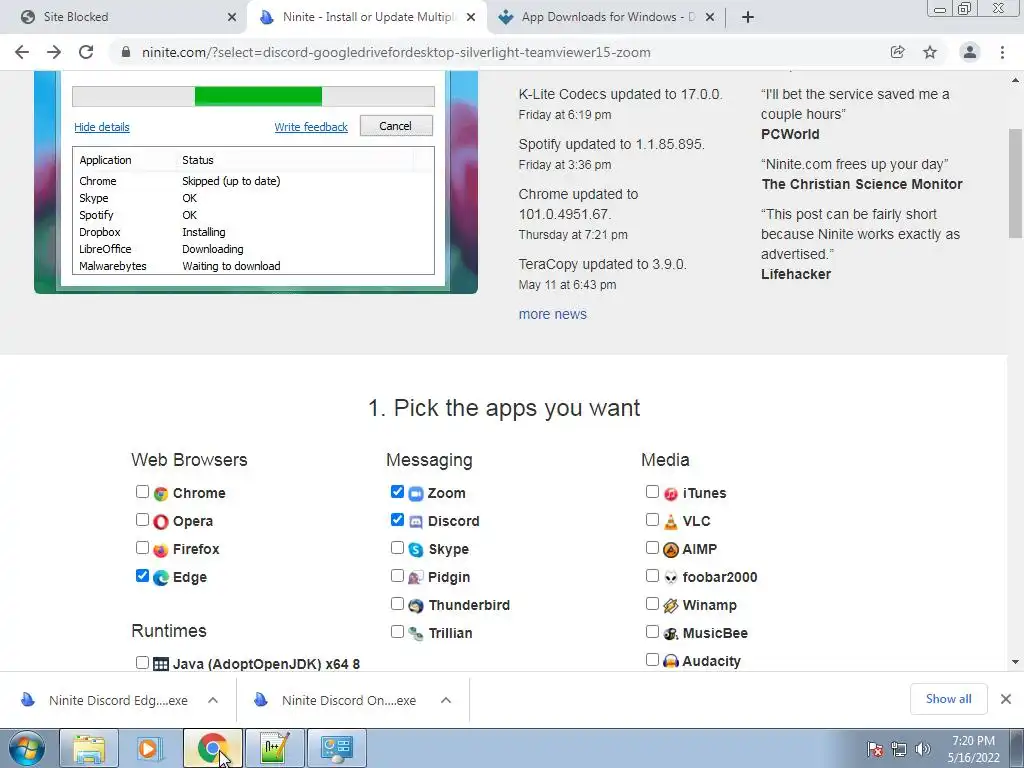Image resolution: width=1024 pixels, height=768 pixels.
Task: Check the Skype checkbox
Action: [x=397, y=548]
